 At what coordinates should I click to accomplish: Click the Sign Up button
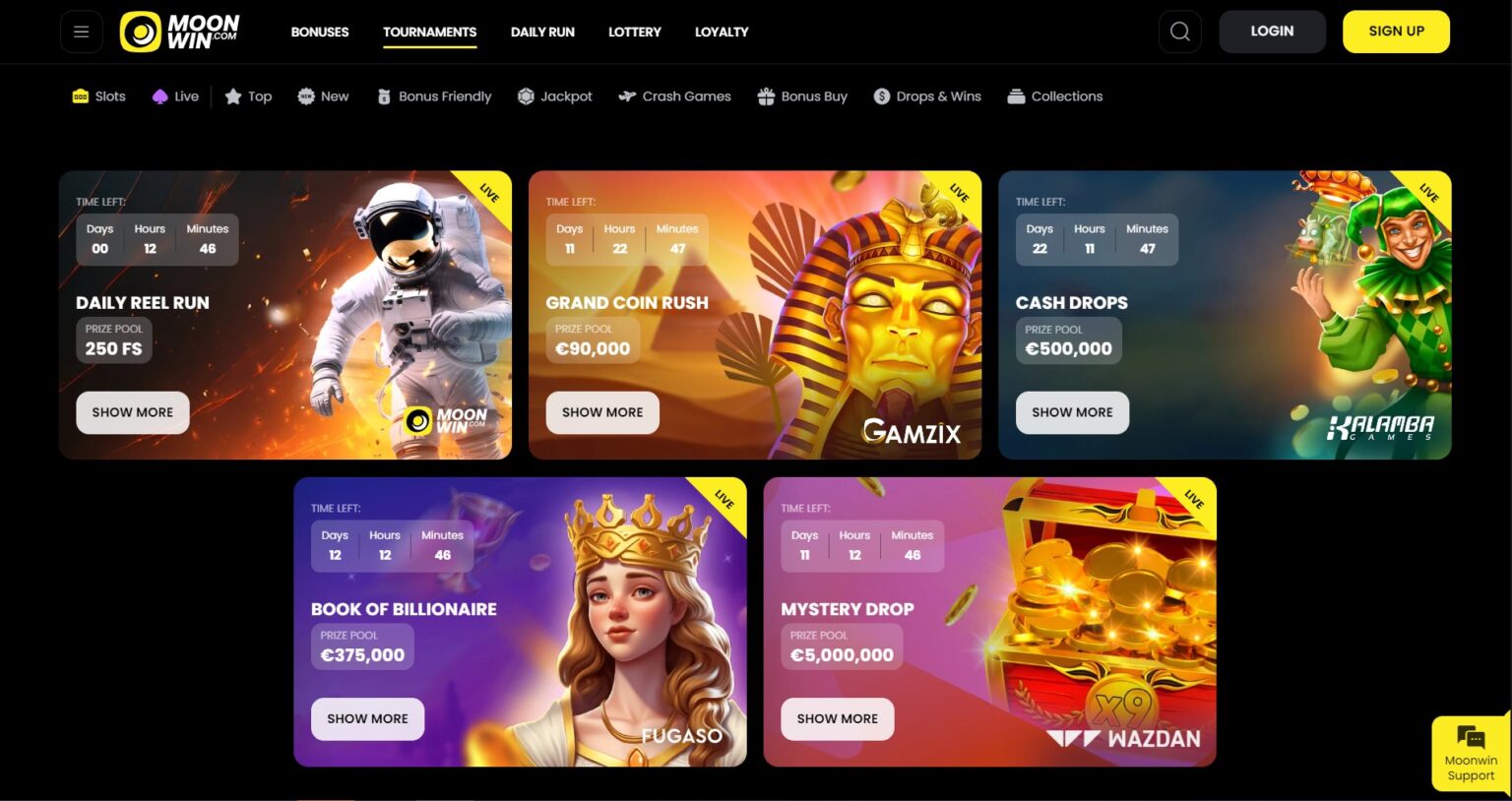[x=1396, y=31]
